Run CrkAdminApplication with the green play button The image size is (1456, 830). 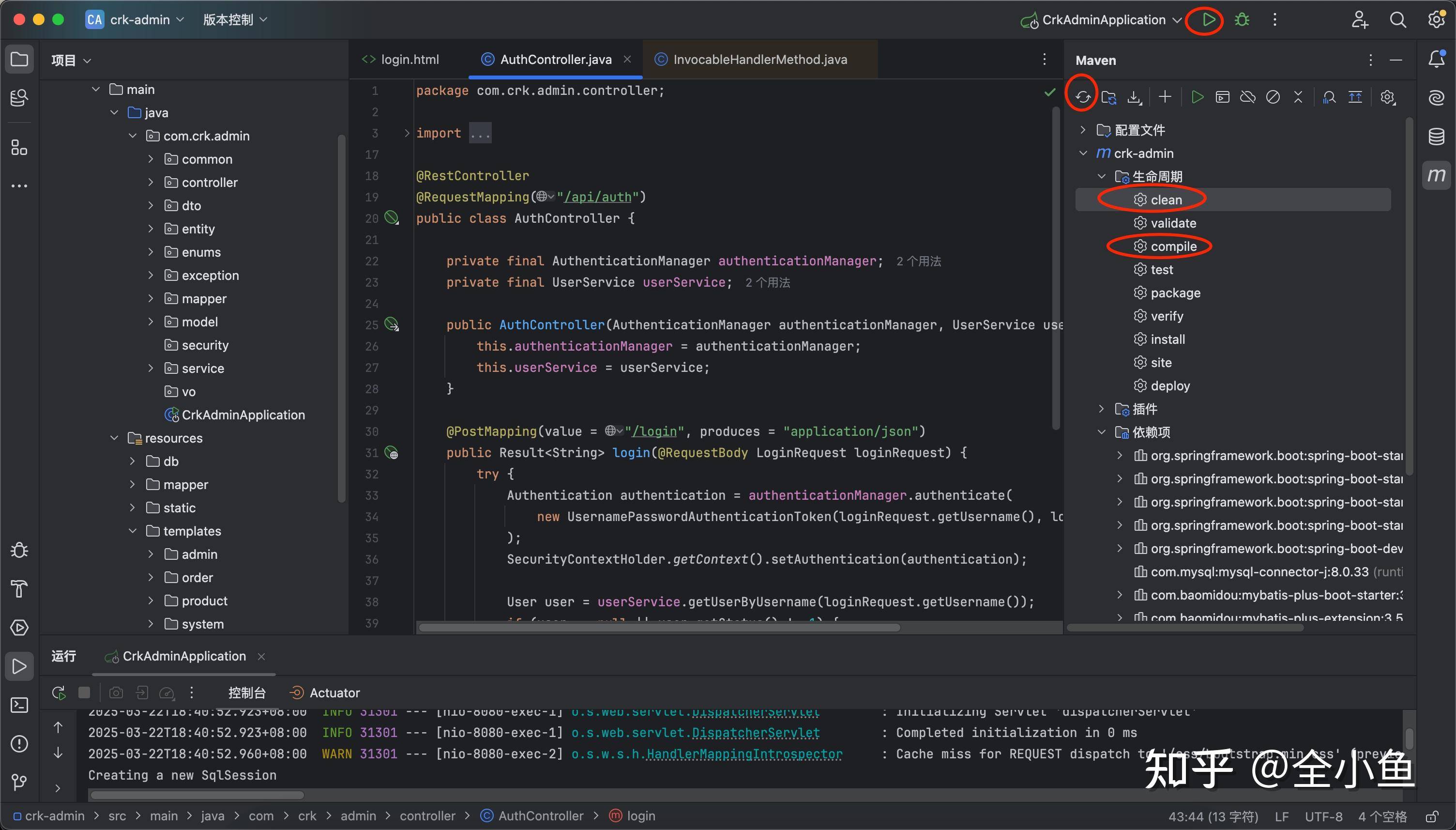pos(1208,20)
